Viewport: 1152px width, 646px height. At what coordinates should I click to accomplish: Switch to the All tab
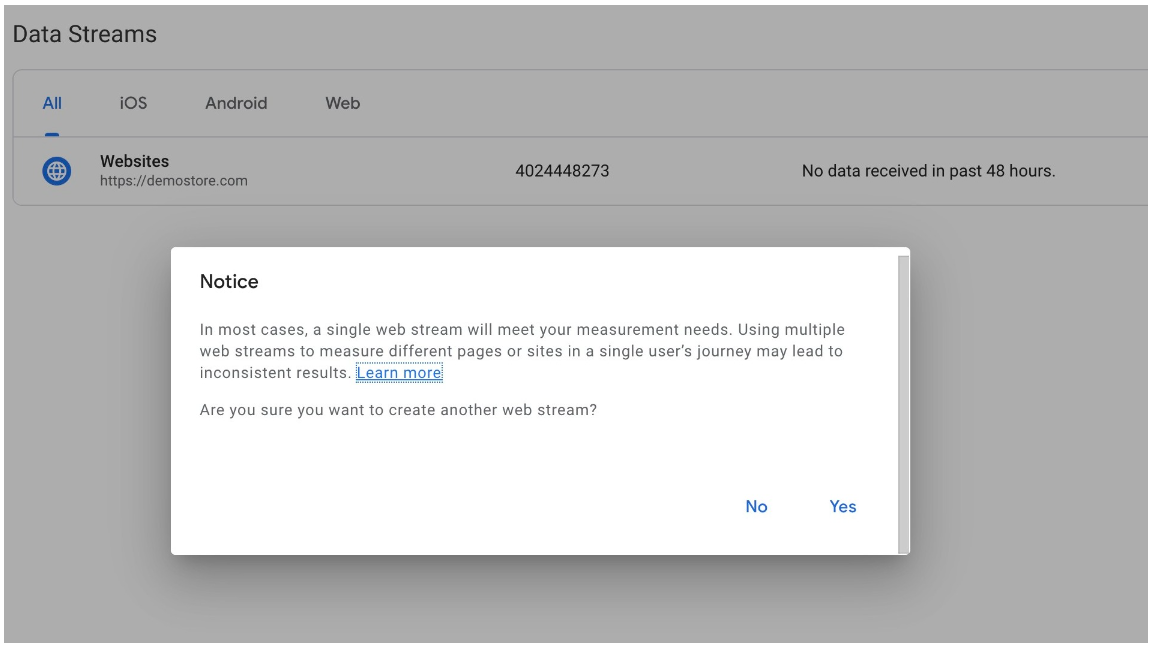click(x=52, y=103)
